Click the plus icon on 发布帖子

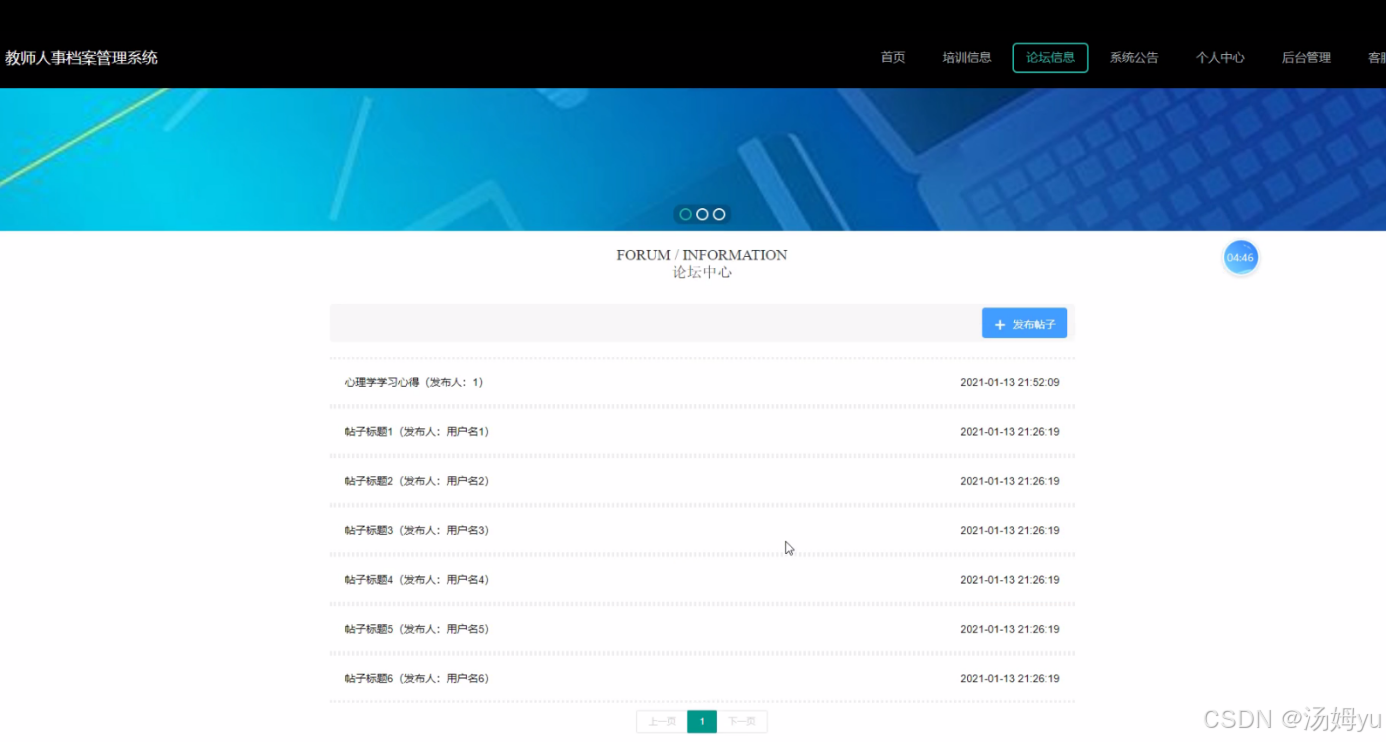[x=1000, y=325]
